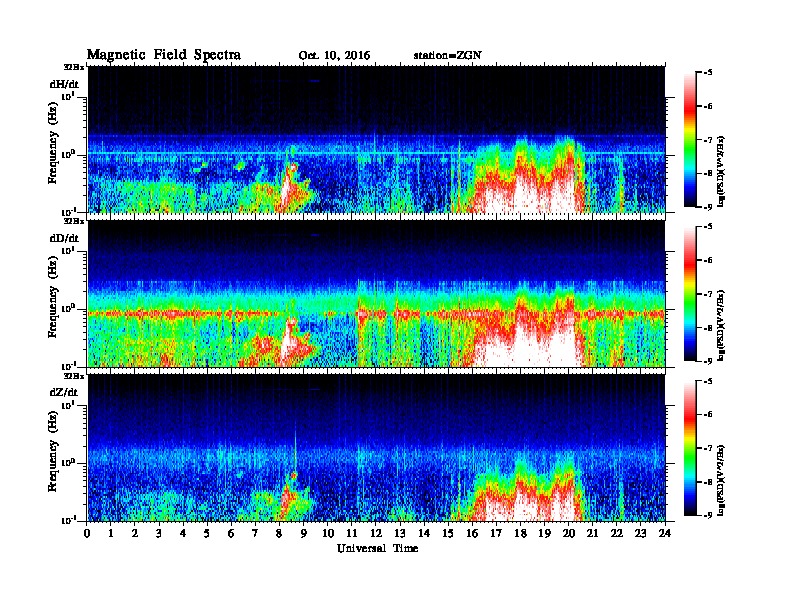Click the "-8" tick on dD/dt color bar
792x612 pixels.
click(707, 327)
